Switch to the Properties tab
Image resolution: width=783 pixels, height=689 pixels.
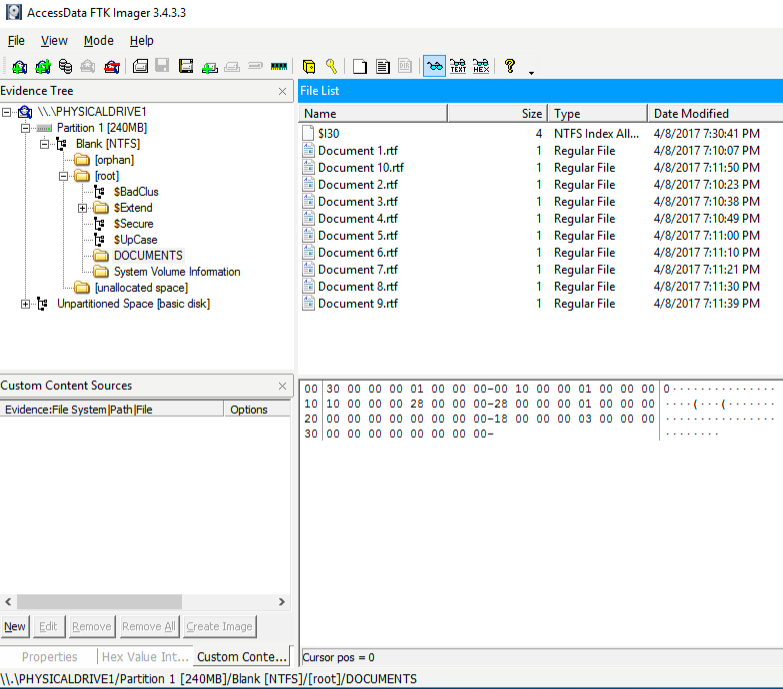pyautogui.click(x=49, y=657)
